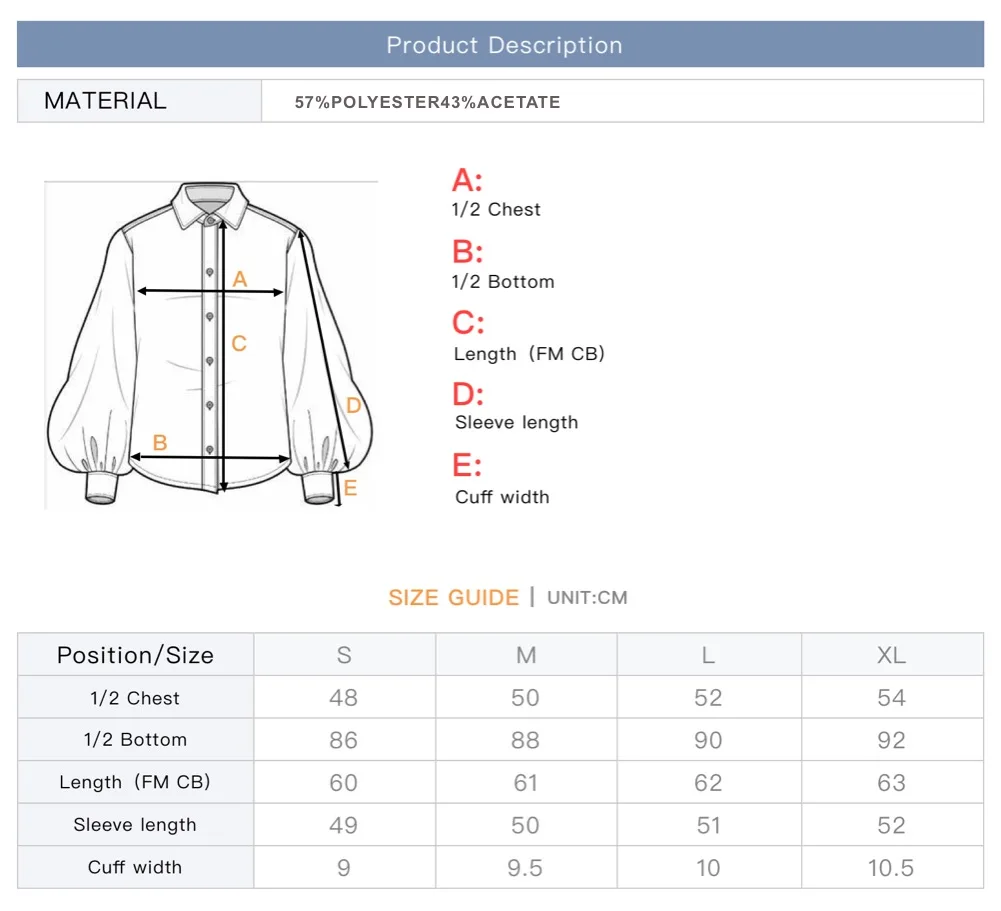Click the Cuff width value 9.5 for M
Viewport: 1001px width, 911px height.
pos(525,868)
